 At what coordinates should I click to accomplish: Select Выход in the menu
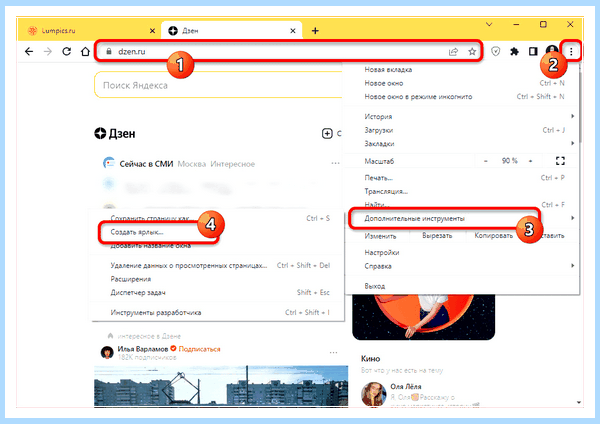pos(461,286)
